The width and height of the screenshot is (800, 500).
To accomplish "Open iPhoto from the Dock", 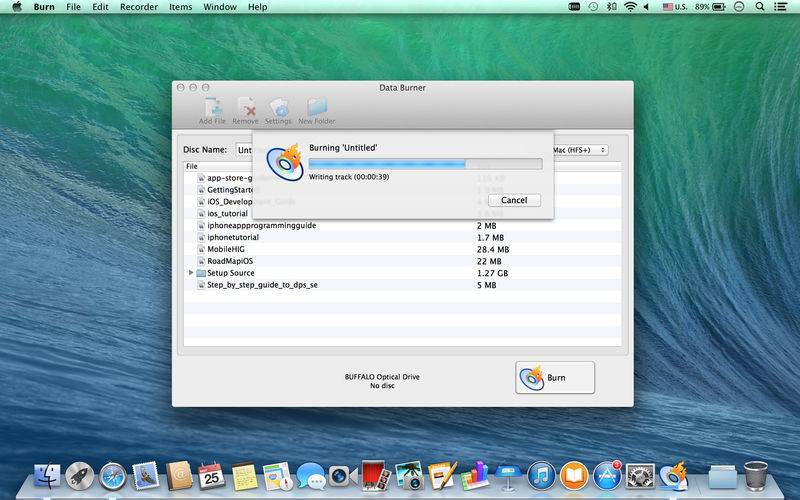I will click(x=409, y=476).
